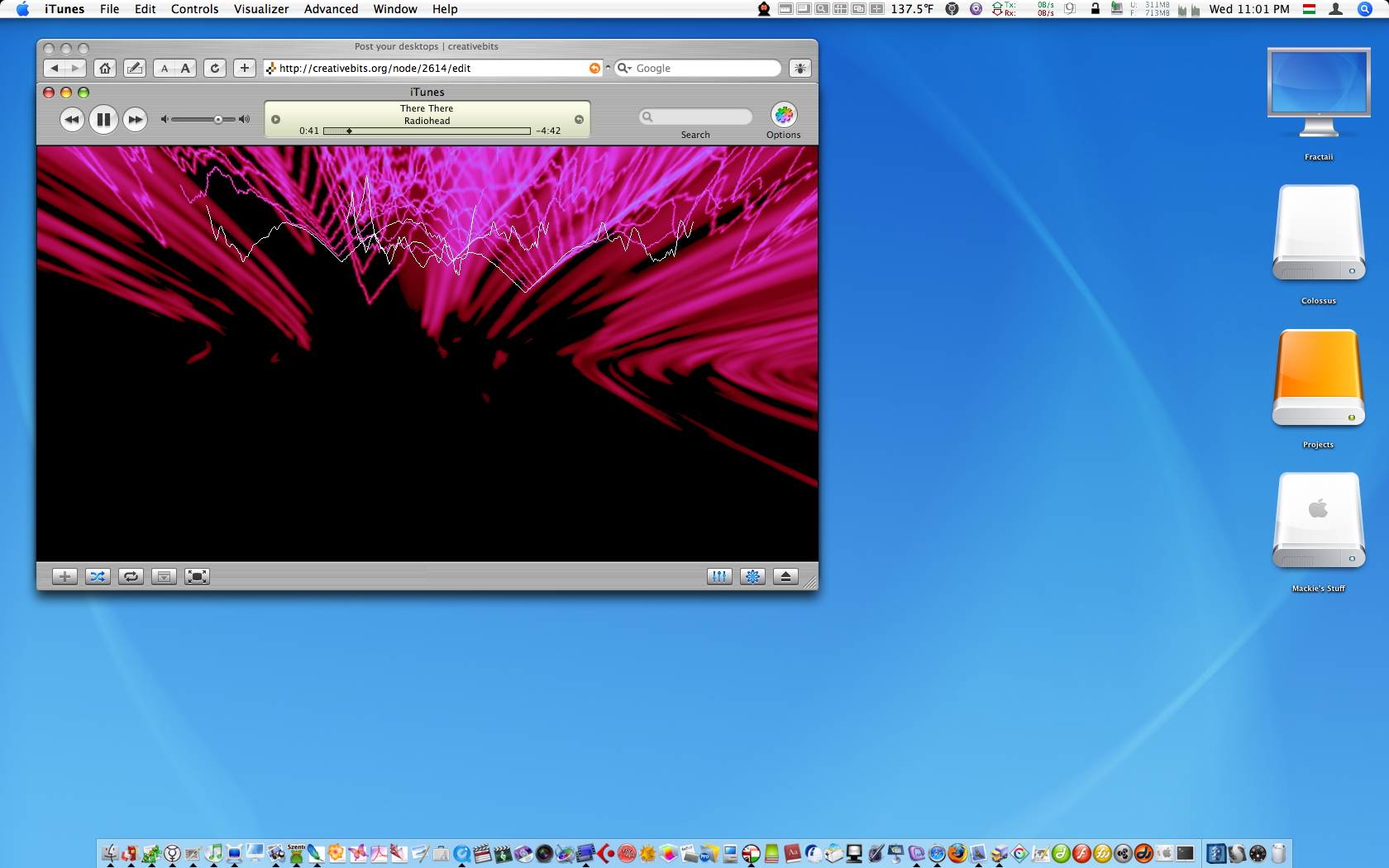Click the track progress bar in iTunes display
This screenshot has height=868, width=1389.
(427, 131)
